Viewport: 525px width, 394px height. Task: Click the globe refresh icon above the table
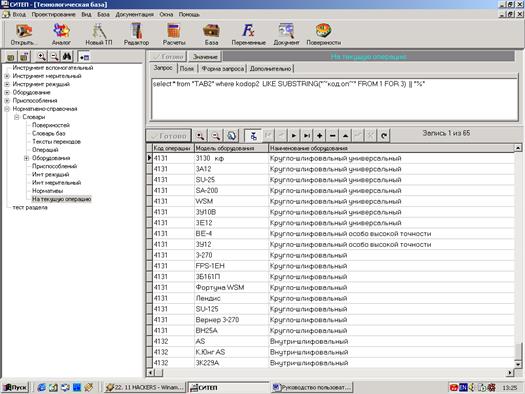click(x=232, y=136)
